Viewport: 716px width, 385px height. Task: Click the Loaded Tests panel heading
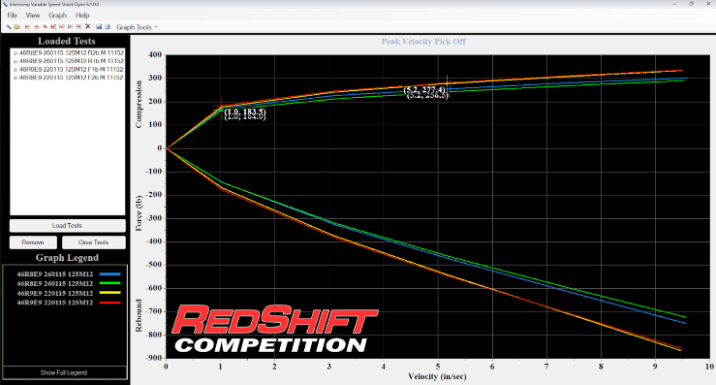pyautogui.click(x=67, y=41)
